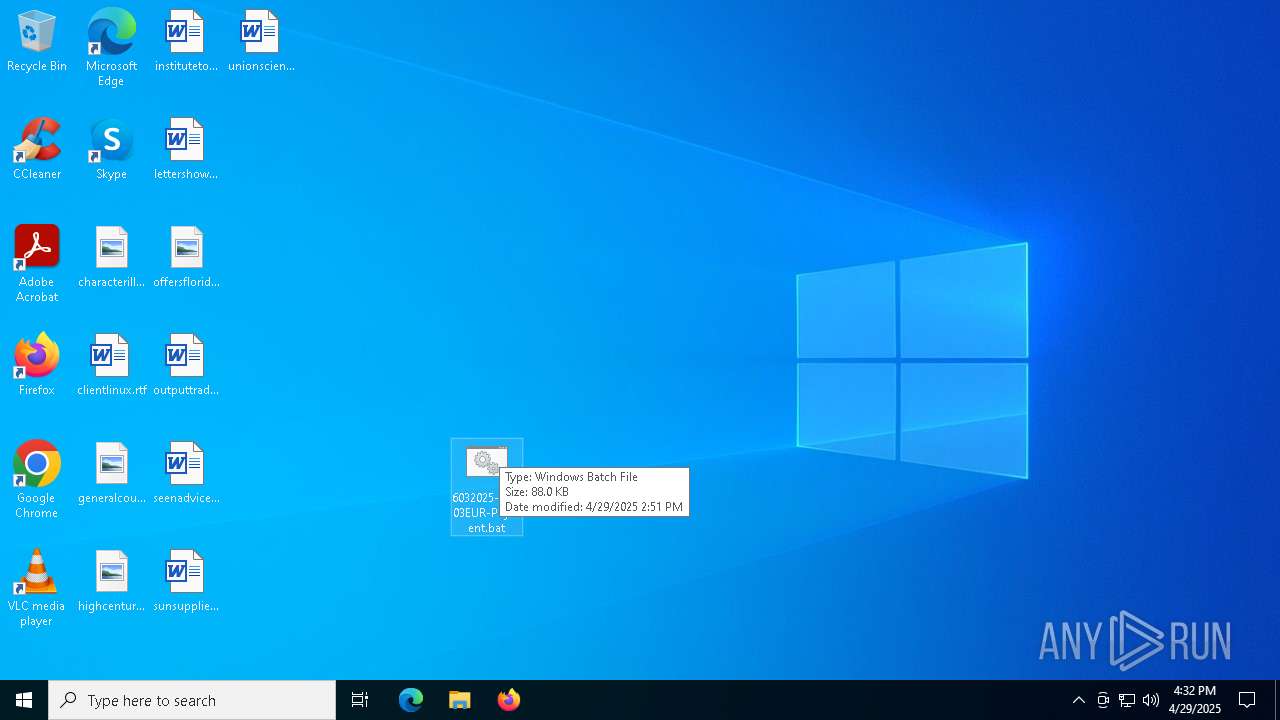Select the sunsupplie... Word document

[x=186, y=581]
